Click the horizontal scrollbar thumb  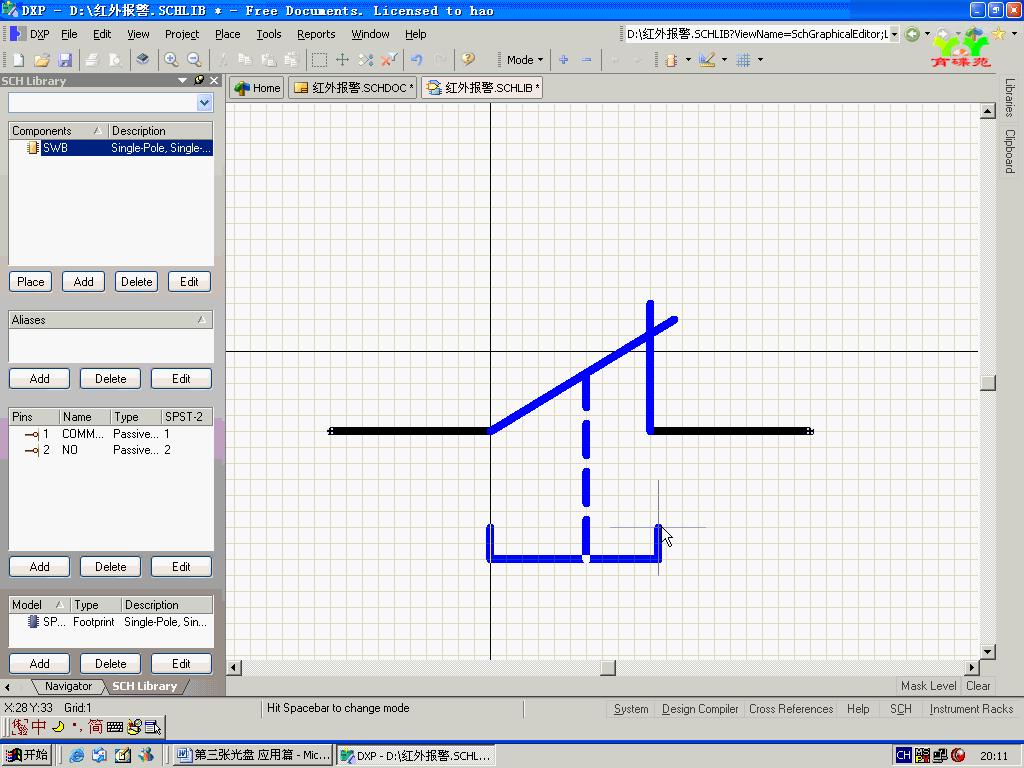click(608, 667)
